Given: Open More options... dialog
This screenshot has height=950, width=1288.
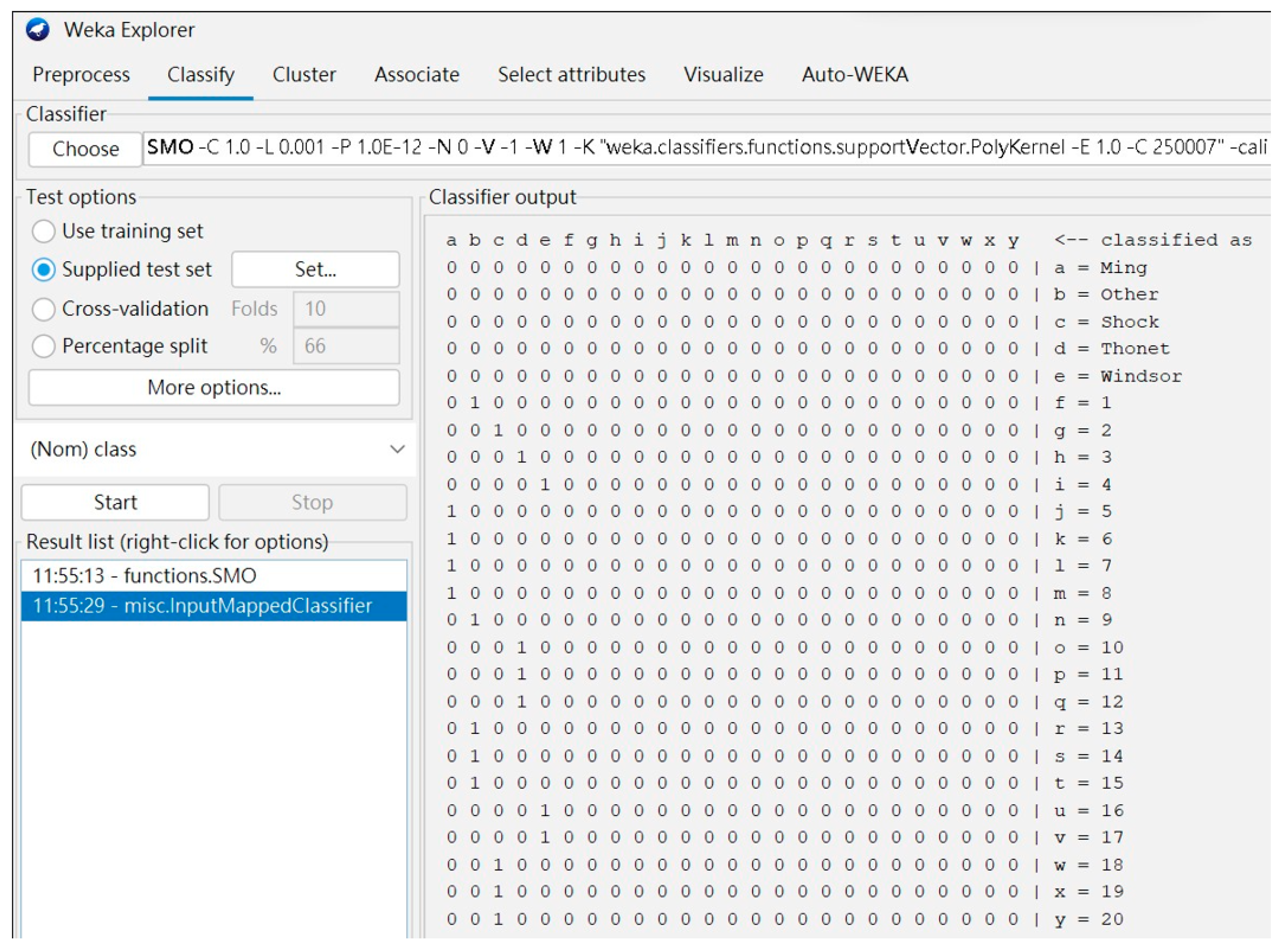Looking at the screenshot, I should 214,388.
